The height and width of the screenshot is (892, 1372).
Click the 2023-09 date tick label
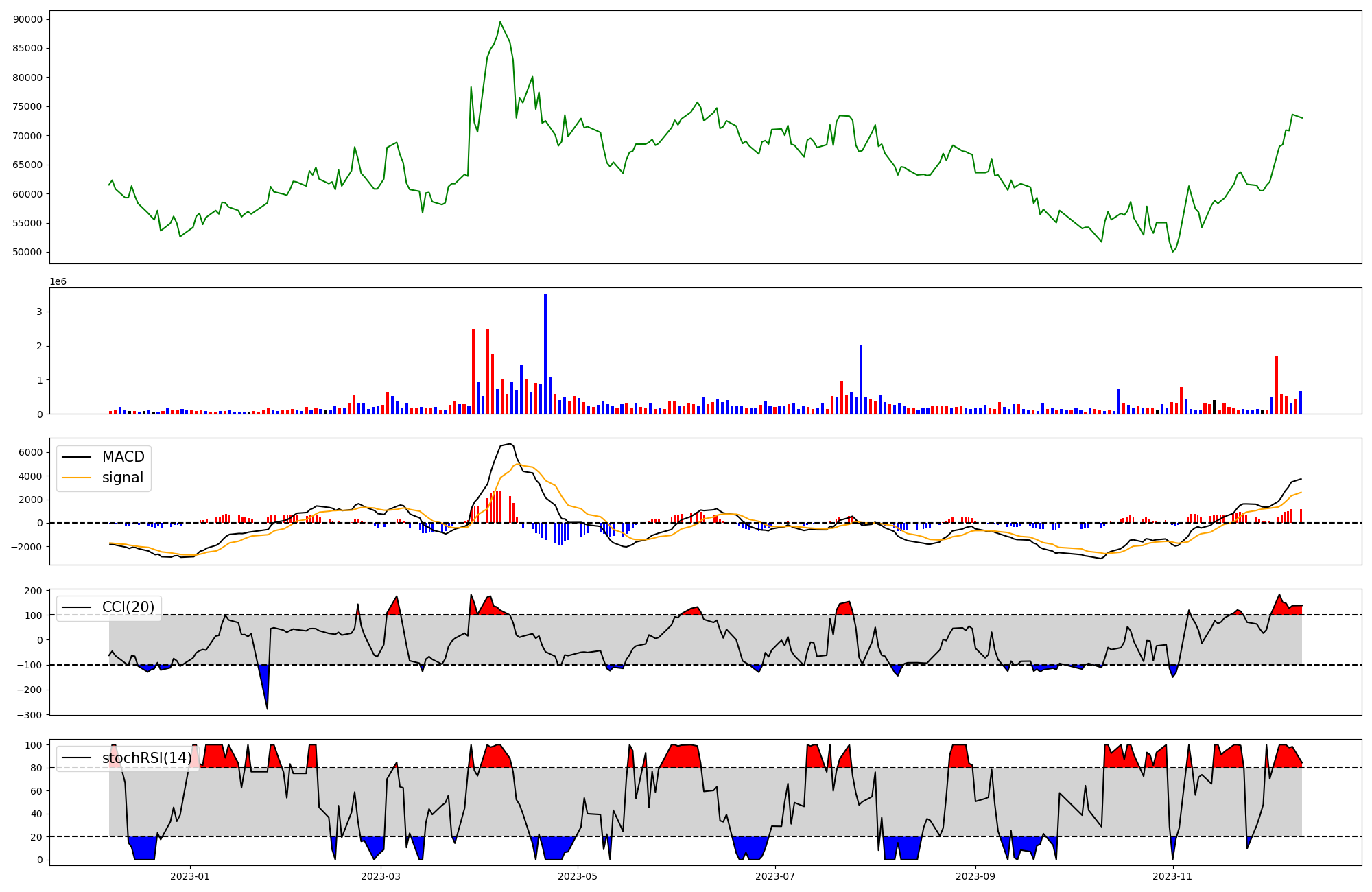tap(975, 876)
